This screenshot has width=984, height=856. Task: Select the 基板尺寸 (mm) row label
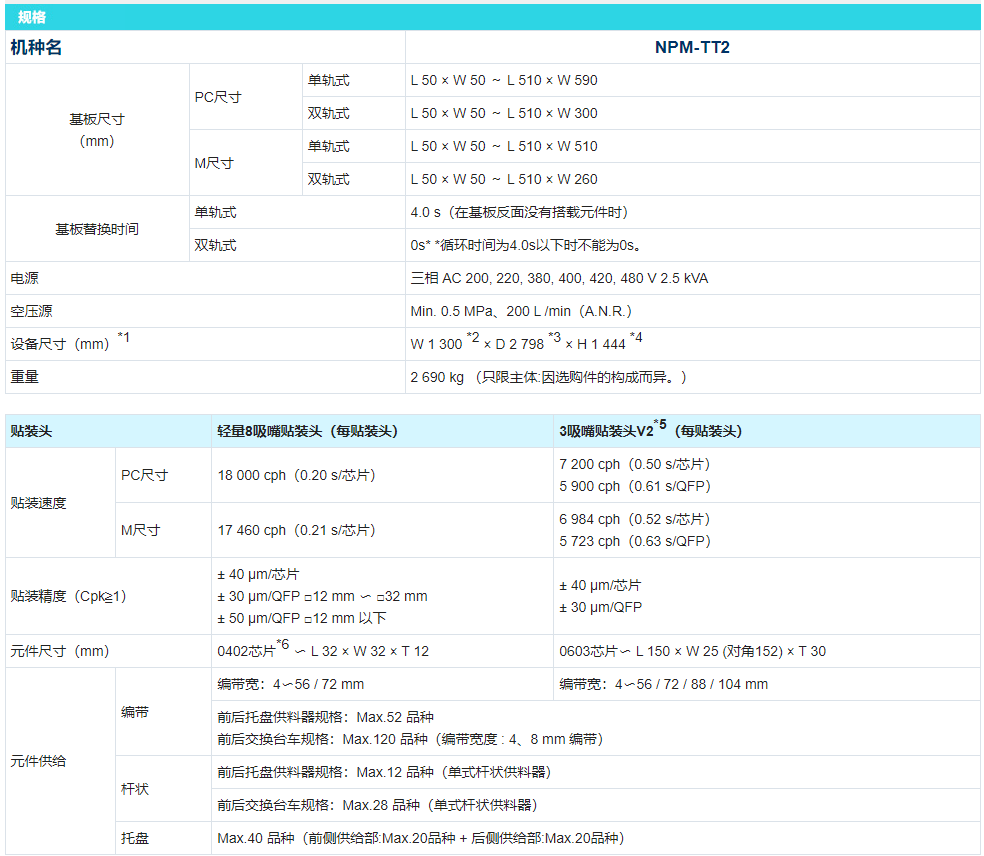coord(97,130)
